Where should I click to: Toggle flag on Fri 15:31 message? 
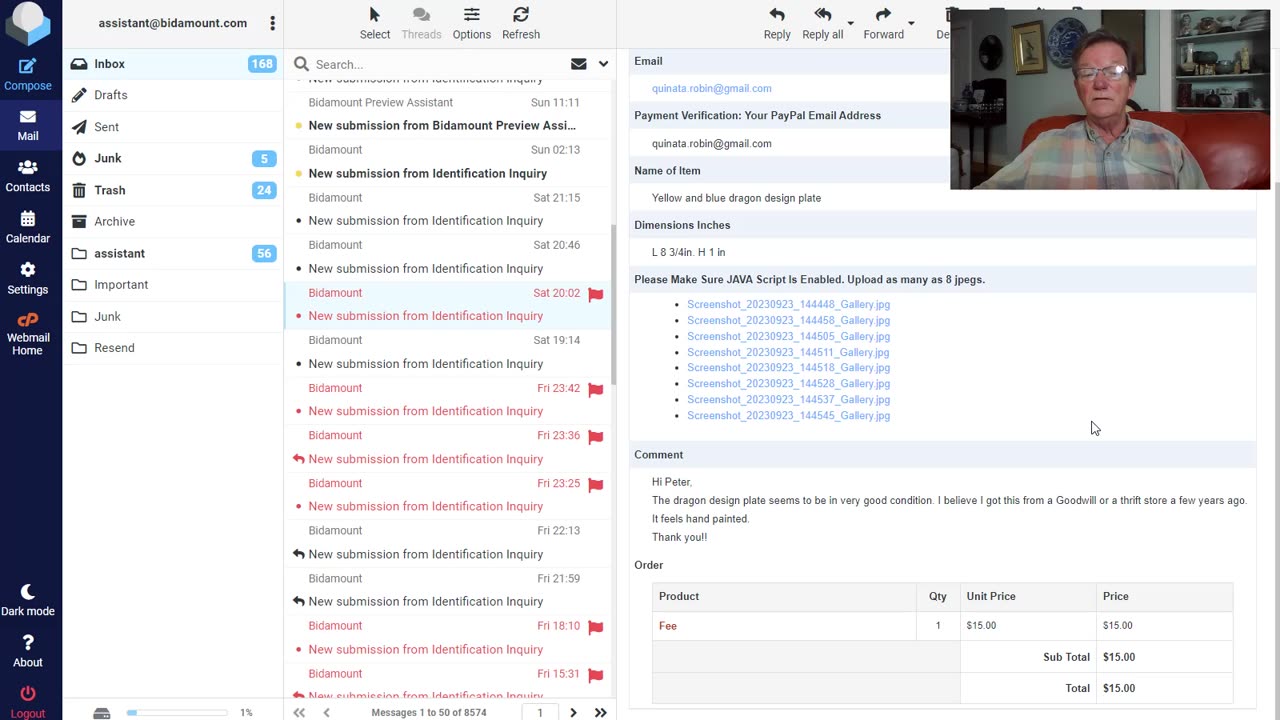coord(596,674)
